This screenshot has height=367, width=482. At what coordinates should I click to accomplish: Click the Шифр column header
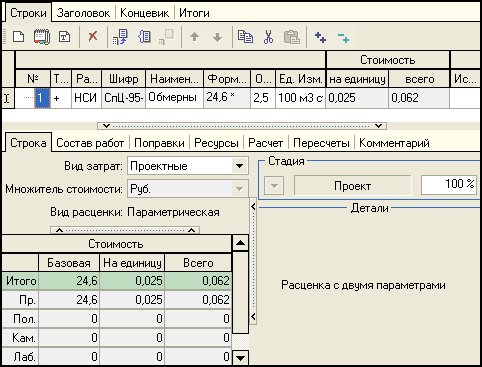[x=123, y=79]
